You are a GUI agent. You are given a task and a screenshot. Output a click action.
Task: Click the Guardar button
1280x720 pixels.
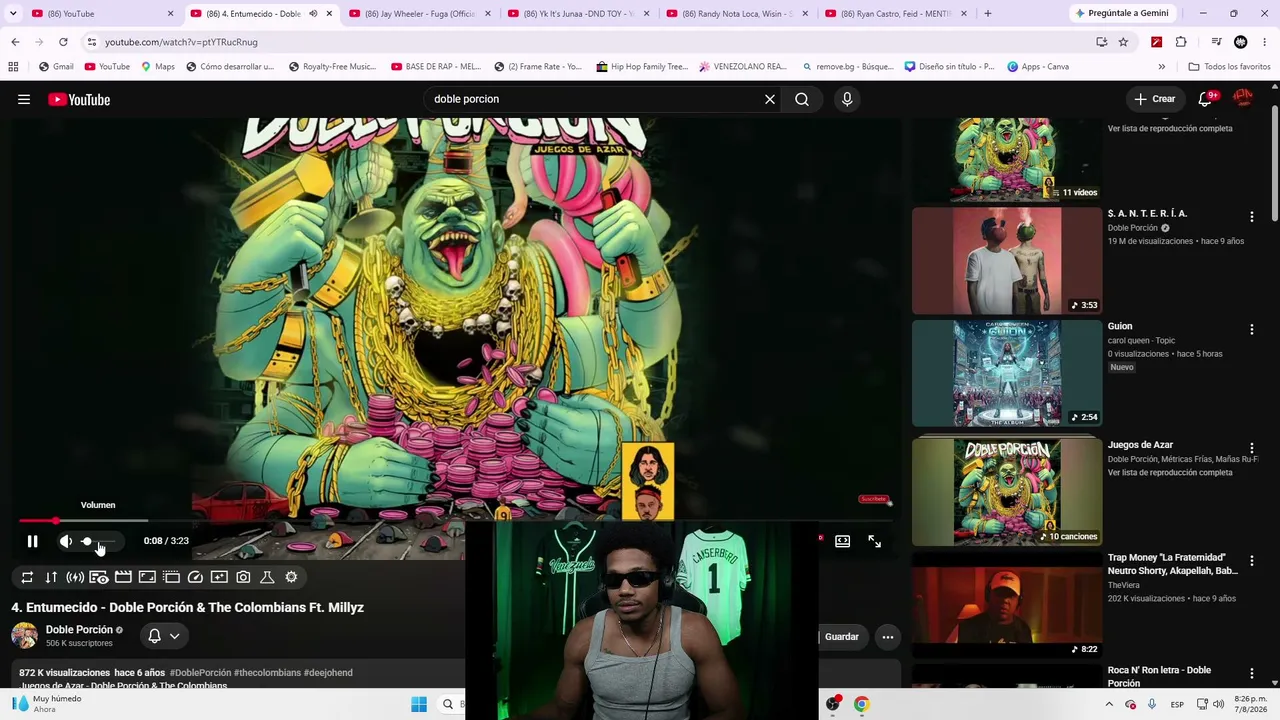(841, 637)
